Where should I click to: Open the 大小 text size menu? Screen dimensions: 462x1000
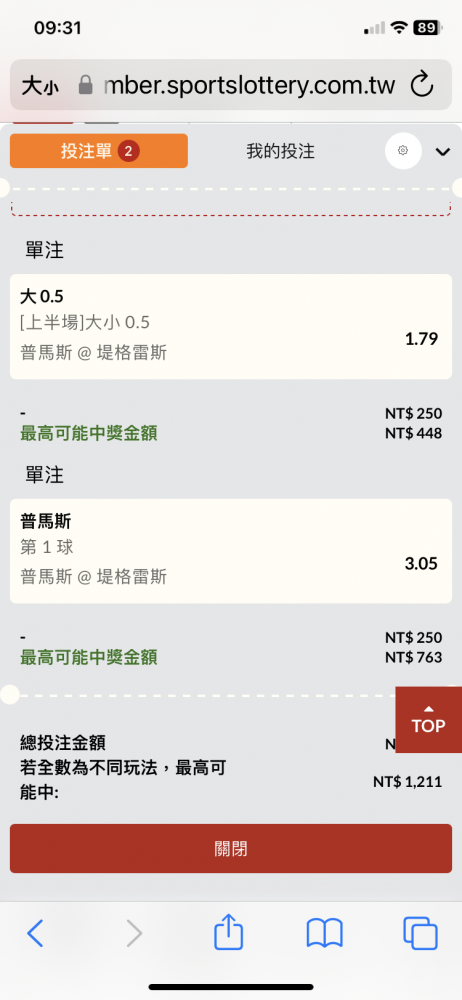coord(40,85)
